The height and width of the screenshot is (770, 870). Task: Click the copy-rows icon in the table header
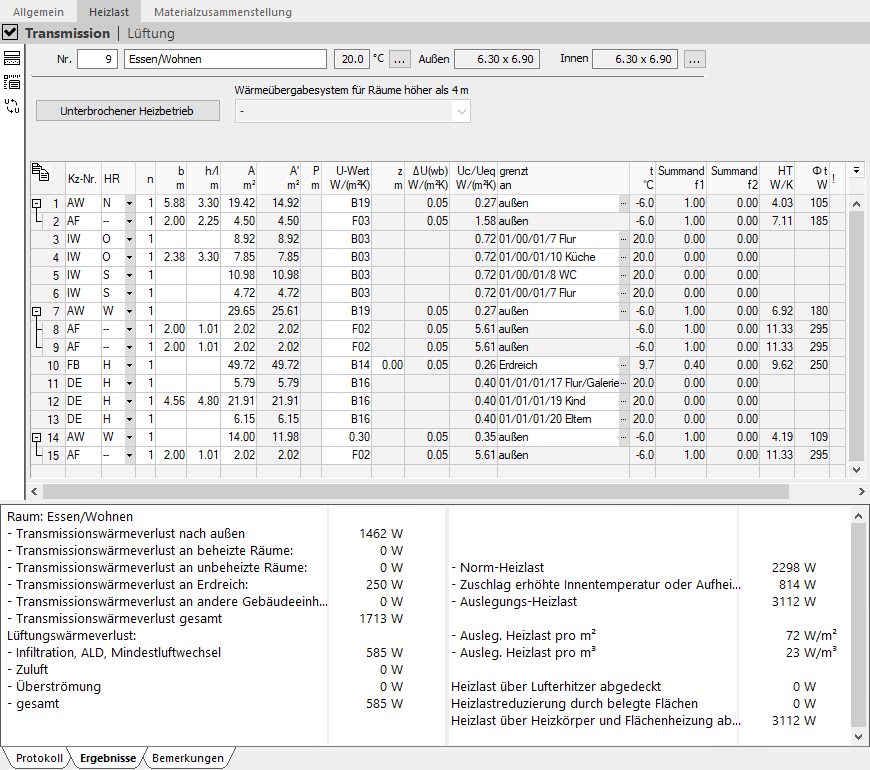click(41, 173)
